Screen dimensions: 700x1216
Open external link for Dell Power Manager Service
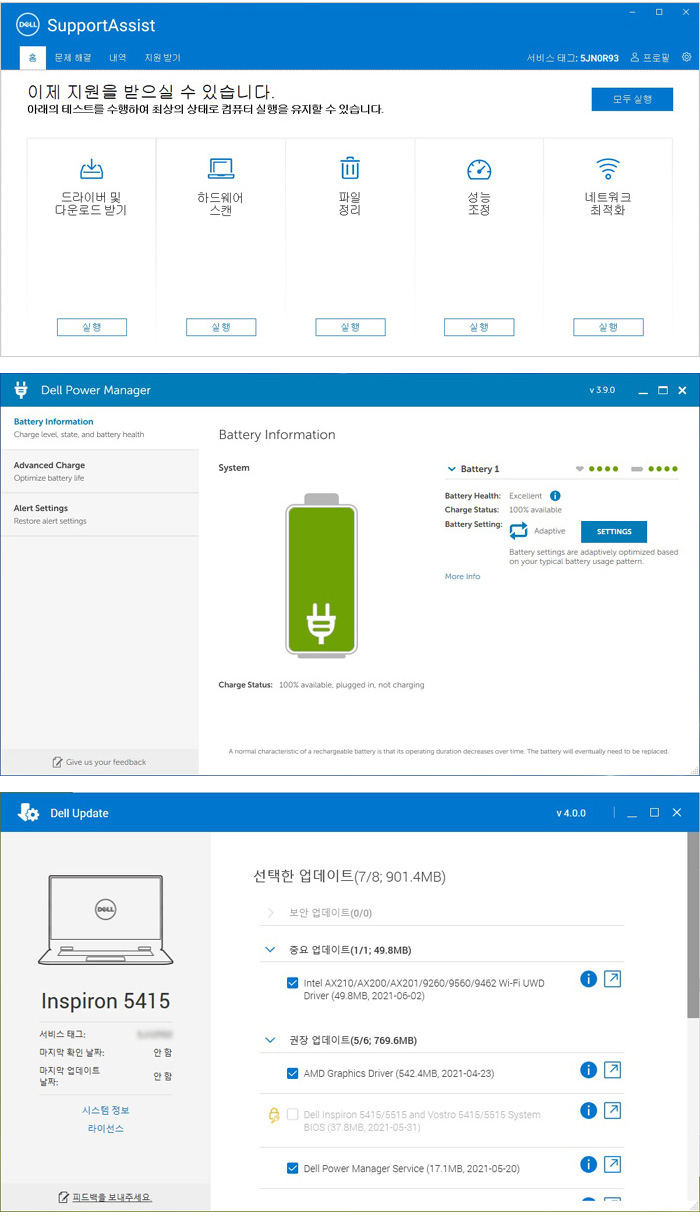613,1164
